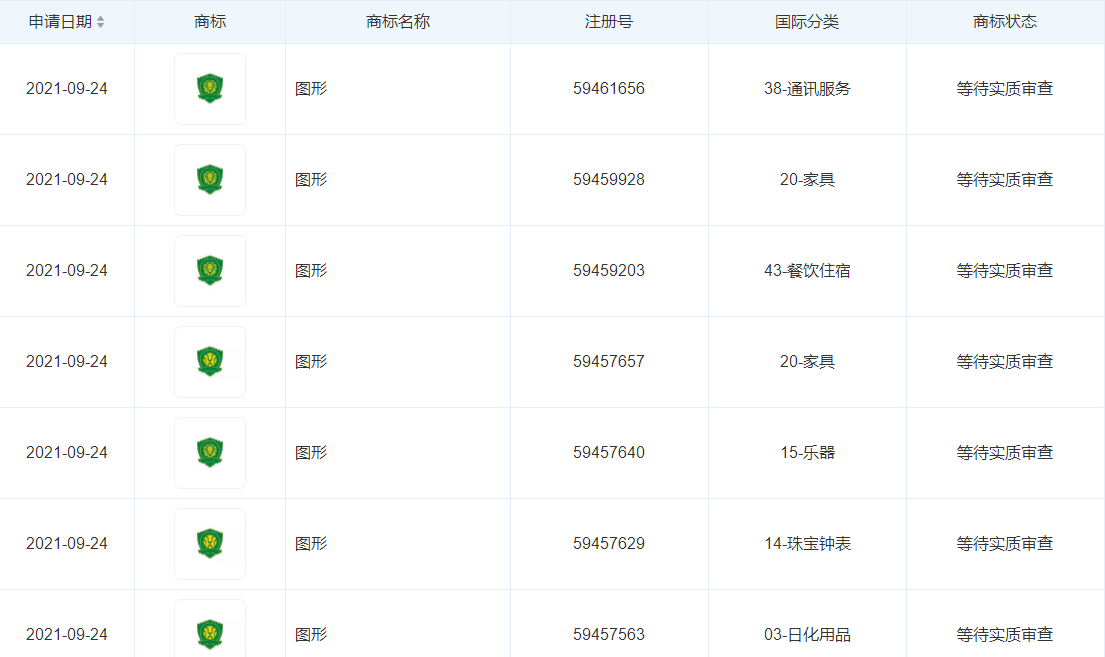This screenshot has width=1105, height=657.
Task: Click 图形 name in row 59461656
Action: 311,89
